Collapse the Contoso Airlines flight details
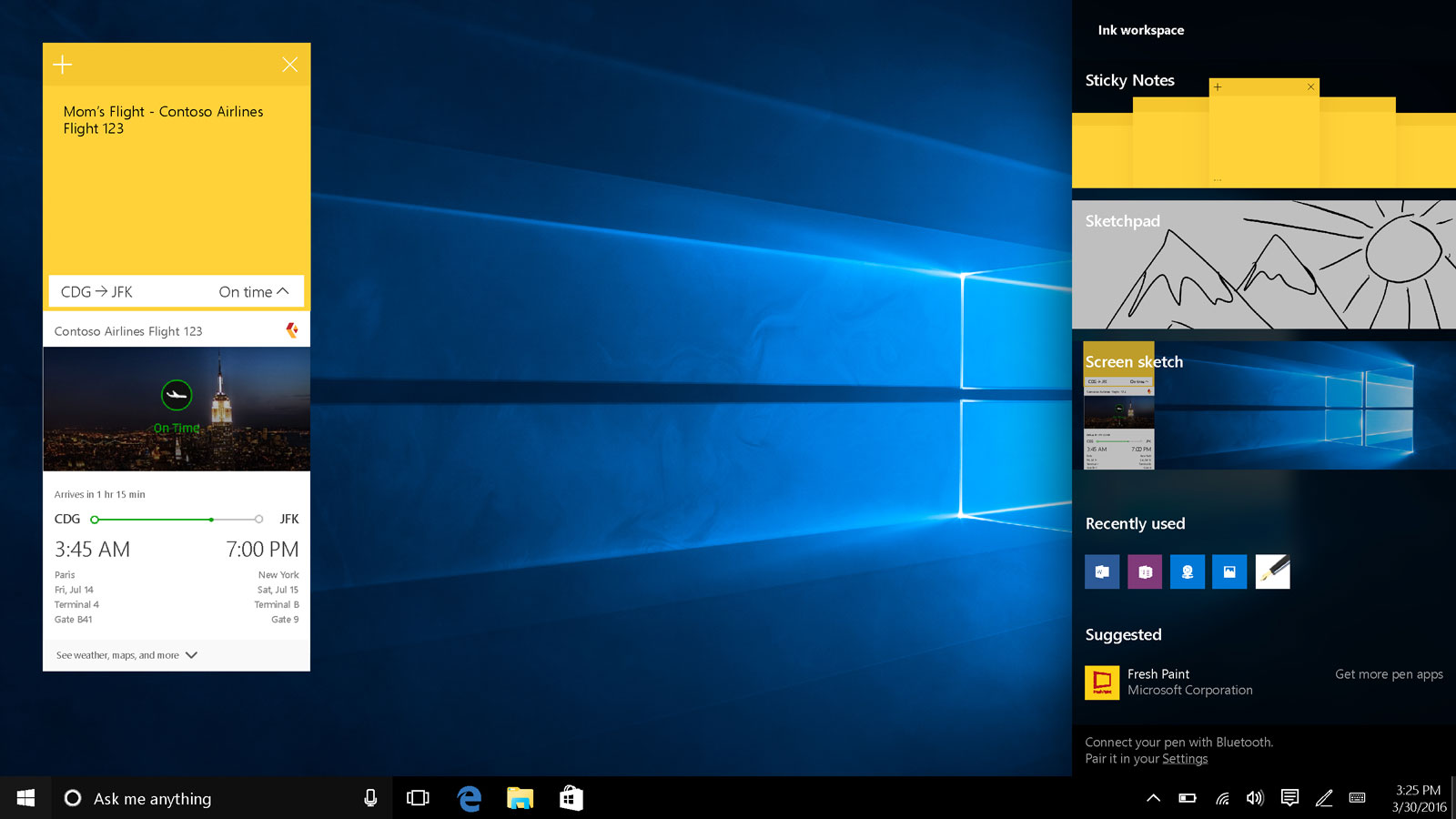Screen dimensions: 1456x819 283,291
